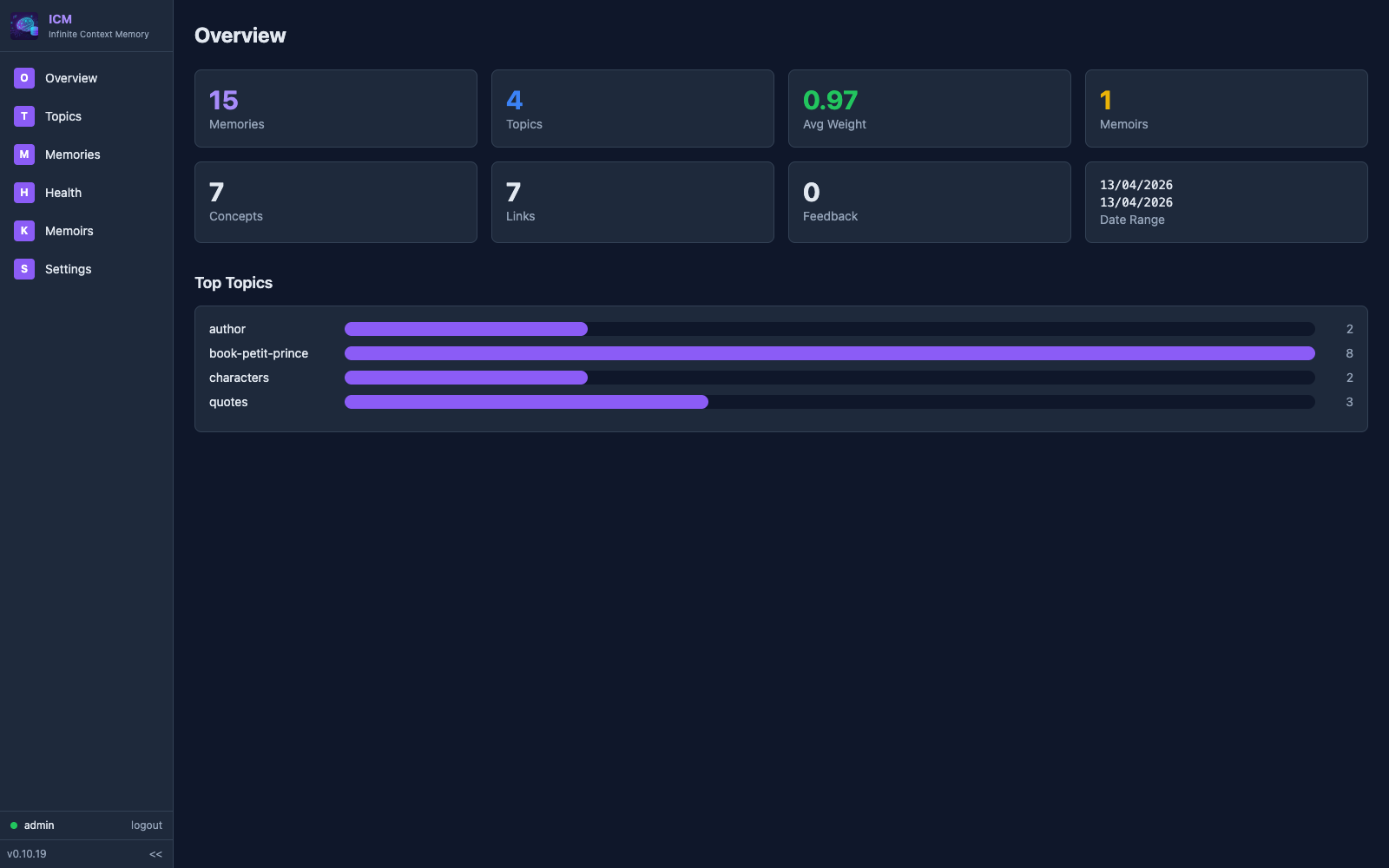Click the Health "H" sidebar icon
The height and width of the screenshot is (868, 1389).
pos(23,192)
